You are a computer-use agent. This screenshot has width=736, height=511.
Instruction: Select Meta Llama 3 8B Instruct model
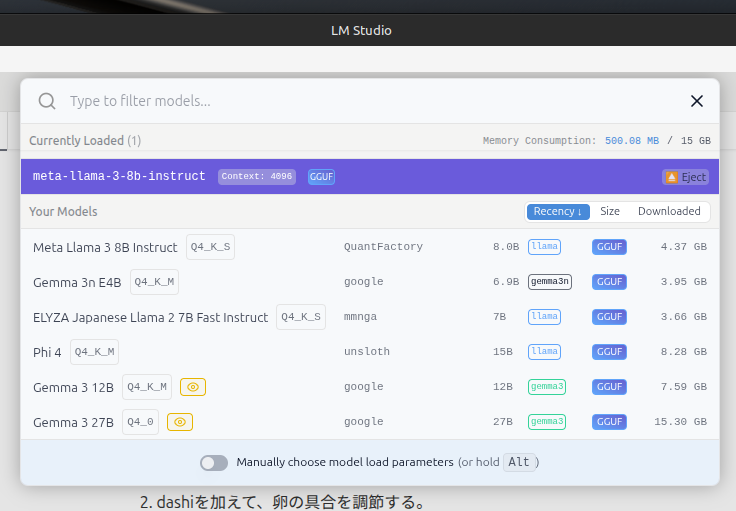(x=105, y=247)
